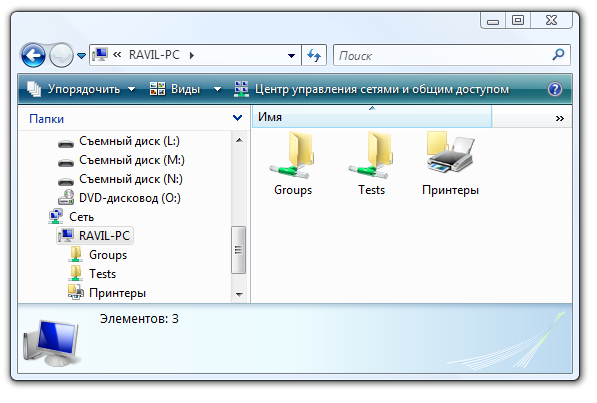This screenshot has width=597, height=403.
Task: Expand hidden columns with double chevron
Action: (x=559, y=118)
